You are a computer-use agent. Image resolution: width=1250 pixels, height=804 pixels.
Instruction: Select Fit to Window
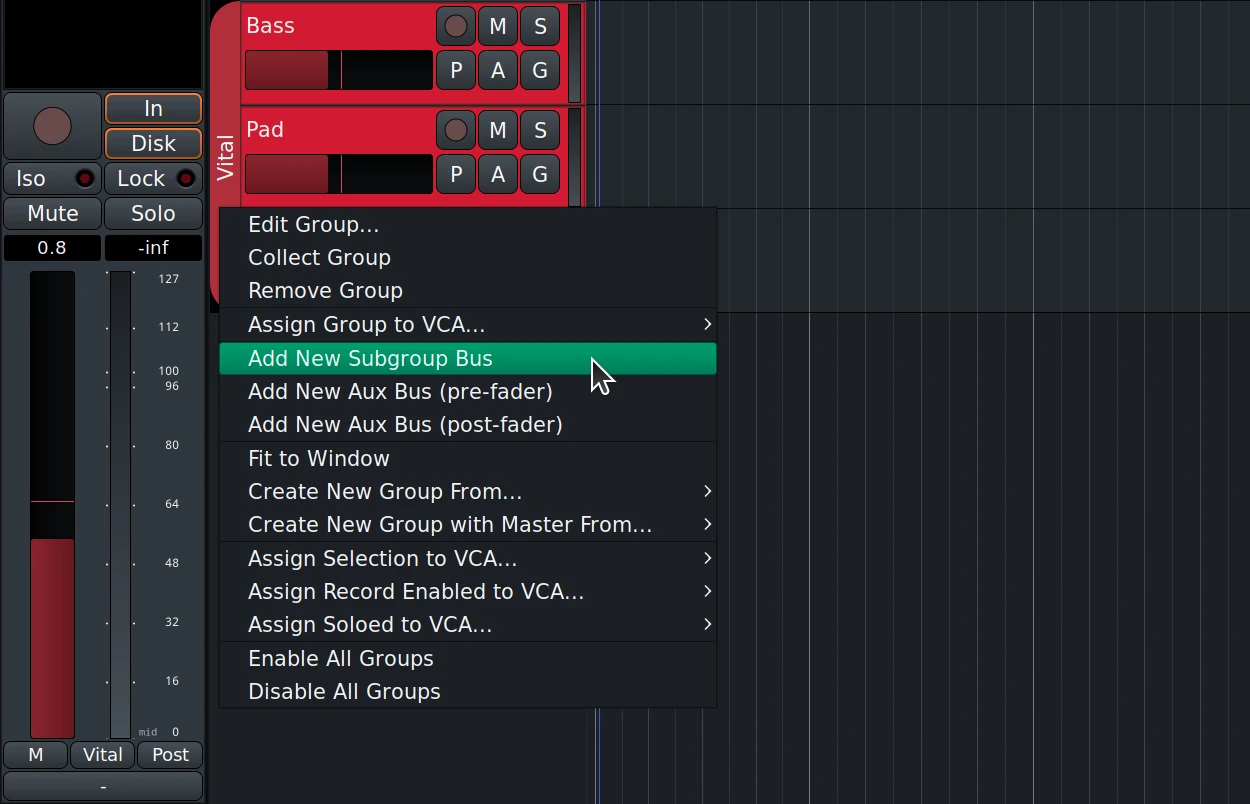468,459
